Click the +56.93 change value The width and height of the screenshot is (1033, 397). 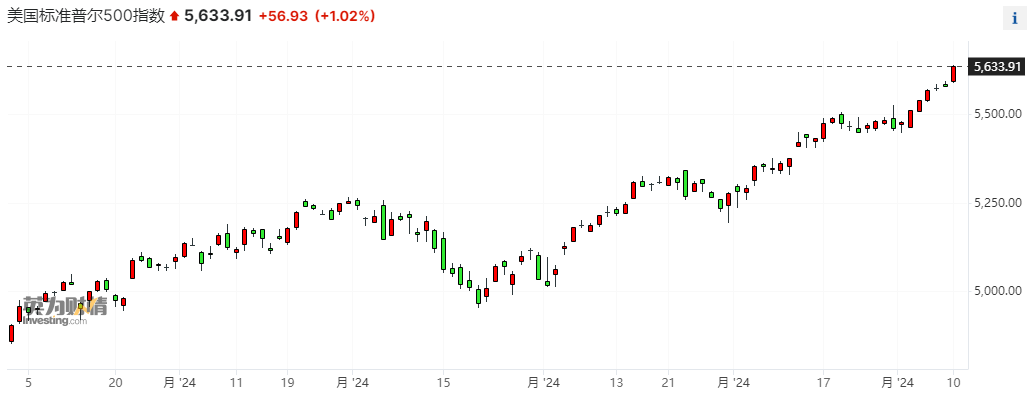pos(283,16)
